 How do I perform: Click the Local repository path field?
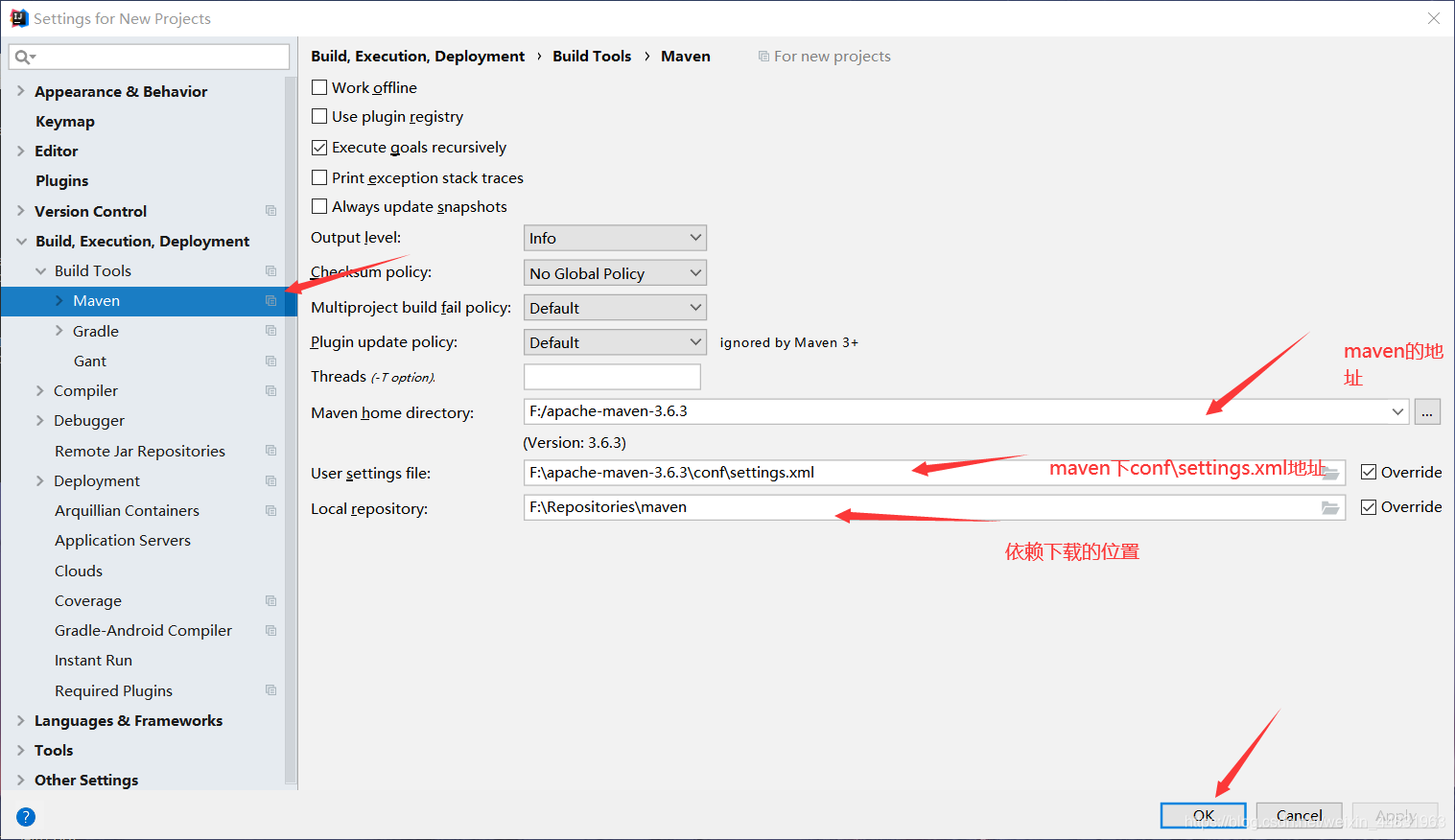coord(934,507)
